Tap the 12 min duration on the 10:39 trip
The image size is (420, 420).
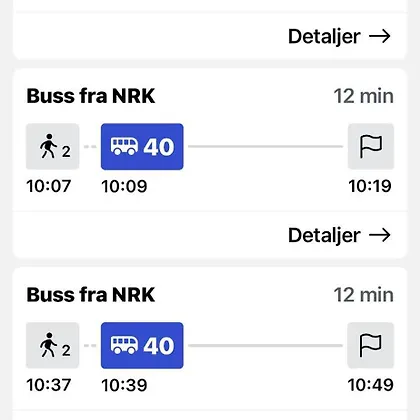[364, 295]
